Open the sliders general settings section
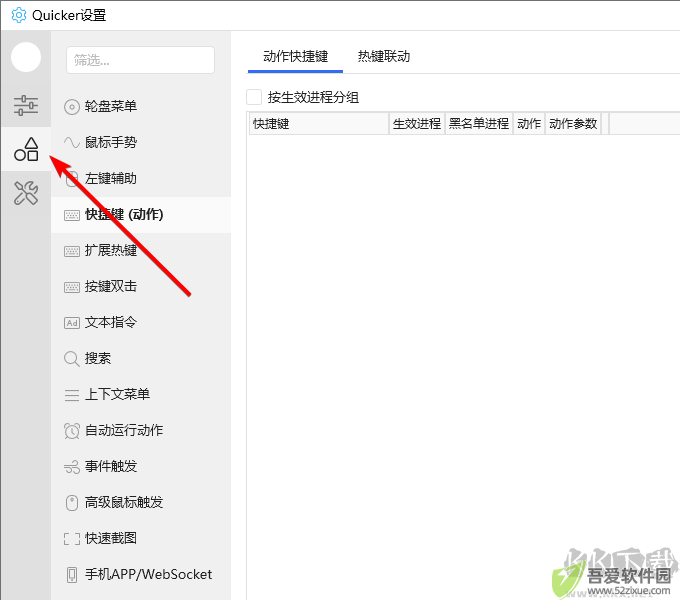Screen dimensions: 680x600 click(x=26, y=105)
